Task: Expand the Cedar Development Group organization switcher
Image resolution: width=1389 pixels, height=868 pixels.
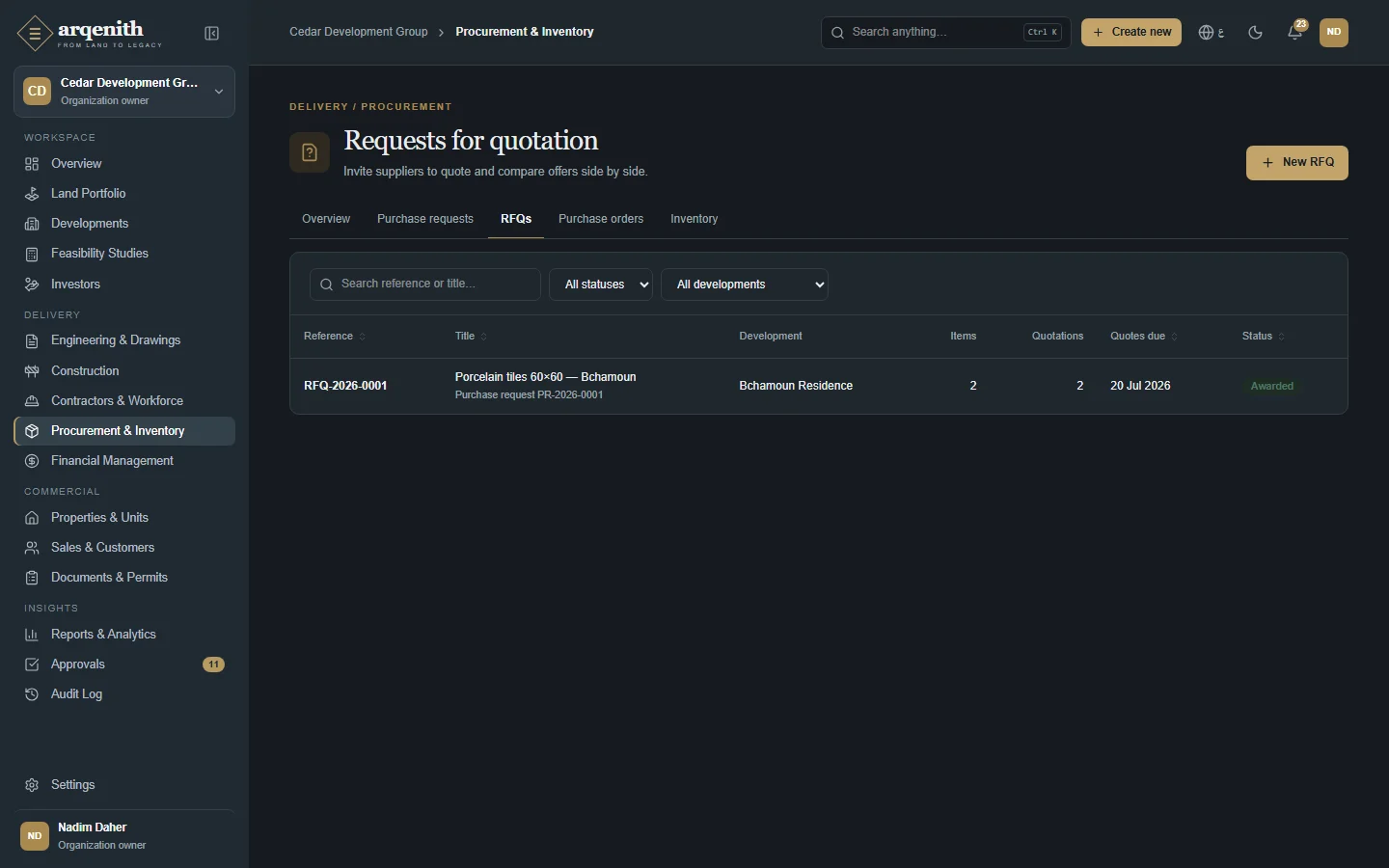Action: click(124, 92)
